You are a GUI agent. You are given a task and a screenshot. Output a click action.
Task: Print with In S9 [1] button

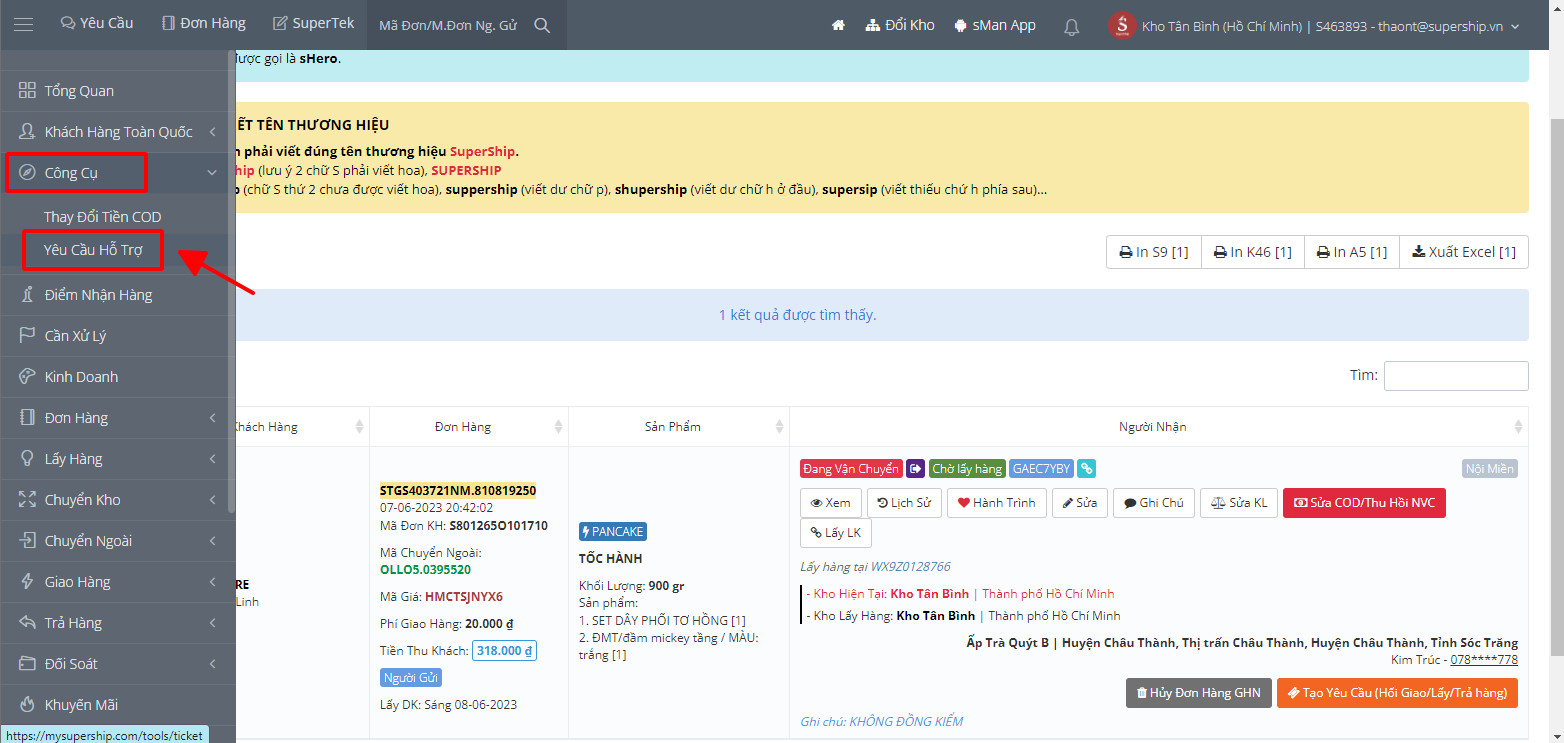[1153, 252]
